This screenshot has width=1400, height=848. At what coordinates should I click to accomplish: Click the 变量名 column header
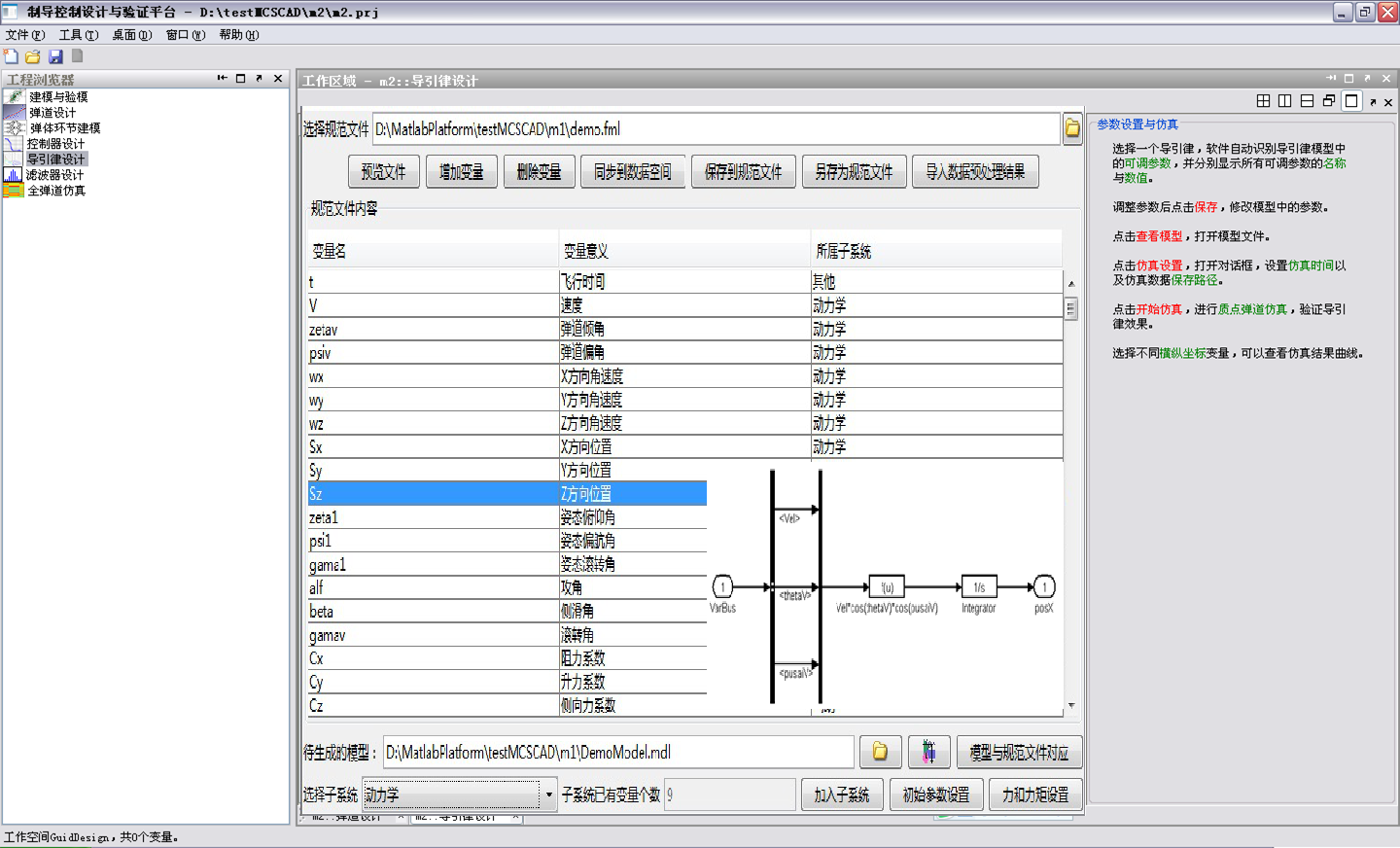pos(433,251)
